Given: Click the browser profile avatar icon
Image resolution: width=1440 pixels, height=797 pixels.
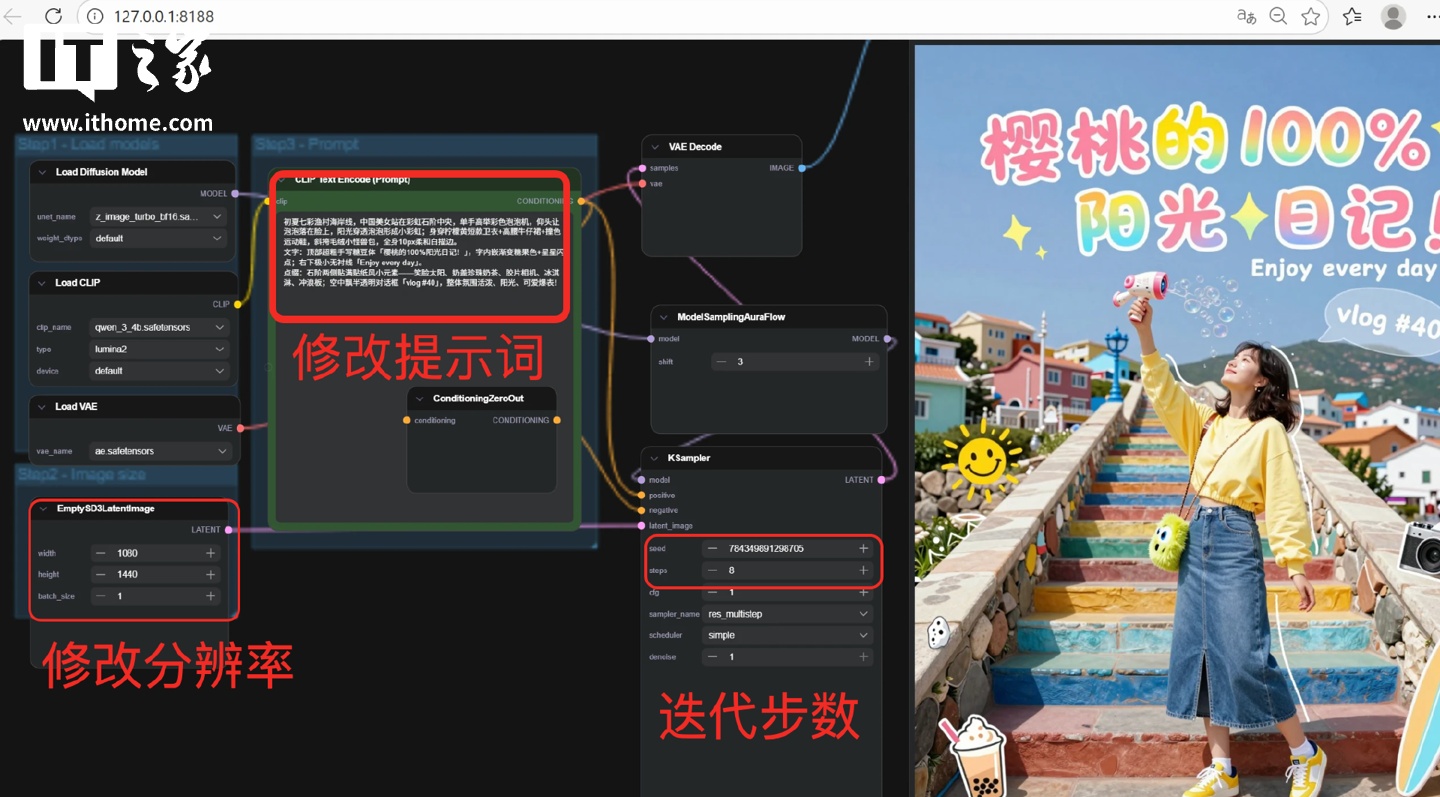Looking at the screenshot, I should pos(1393,16).
